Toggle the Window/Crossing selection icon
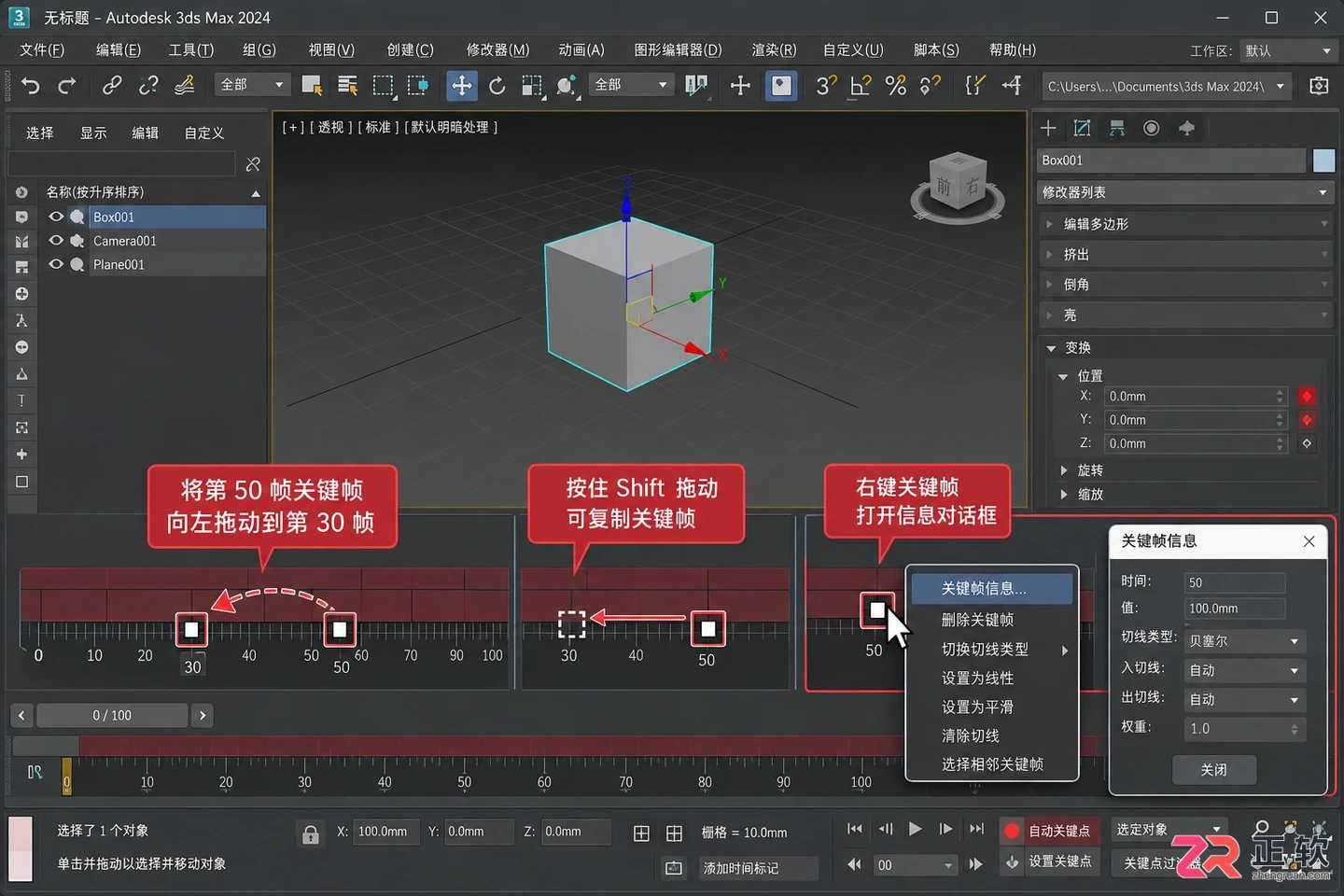The image size is (1344, 896). 418,86
